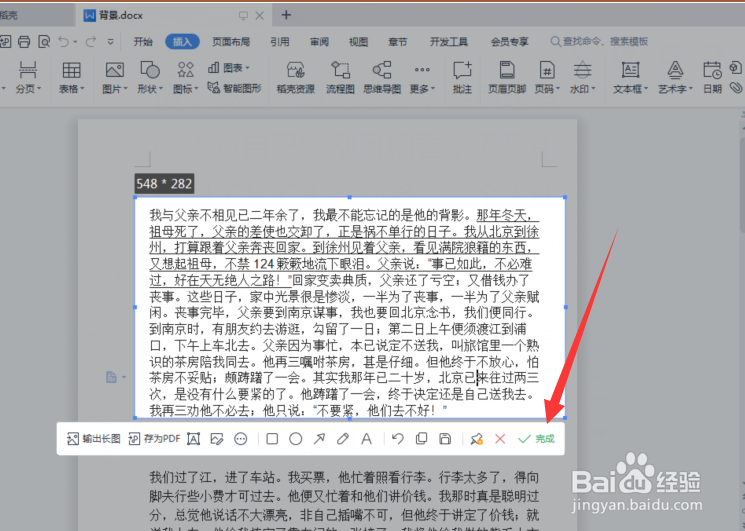Click the 思维导图 mind map icon
The image size is (745, 531).
(382, 77)
